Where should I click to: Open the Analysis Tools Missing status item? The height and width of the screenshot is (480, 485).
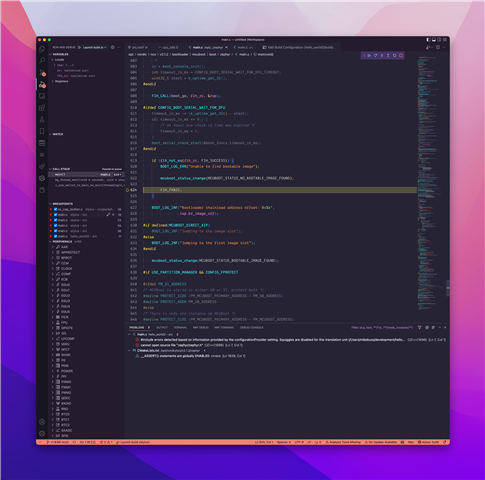tap(343, 442)
